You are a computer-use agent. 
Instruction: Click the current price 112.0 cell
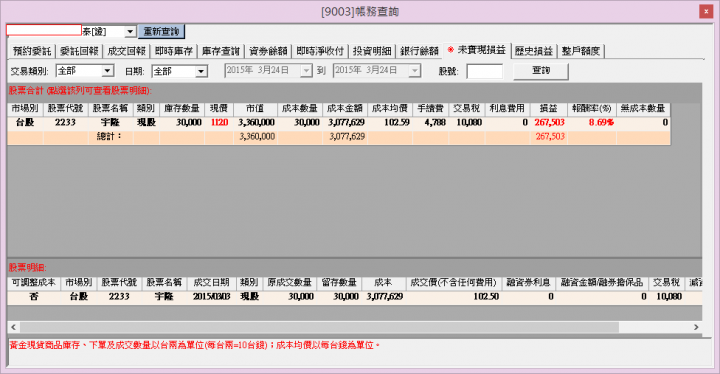[x=219, y=122]
